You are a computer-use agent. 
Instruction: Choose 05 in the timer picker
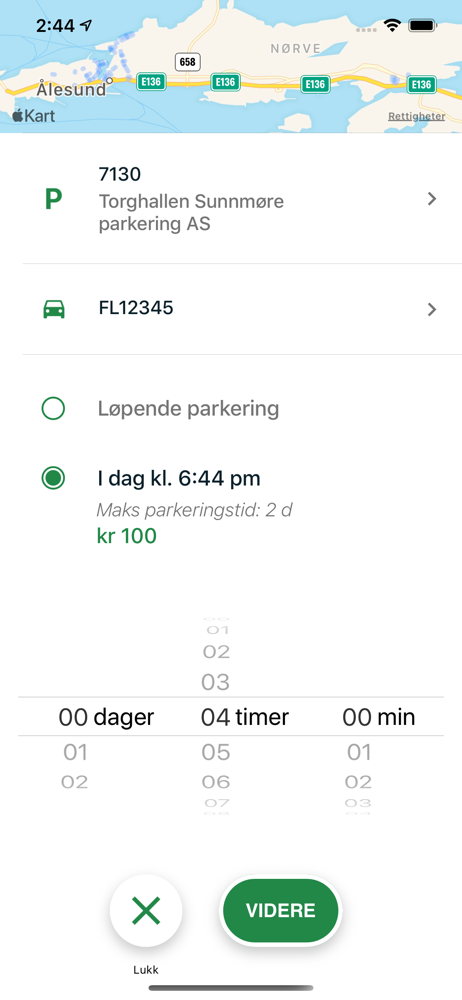[216, 753]
